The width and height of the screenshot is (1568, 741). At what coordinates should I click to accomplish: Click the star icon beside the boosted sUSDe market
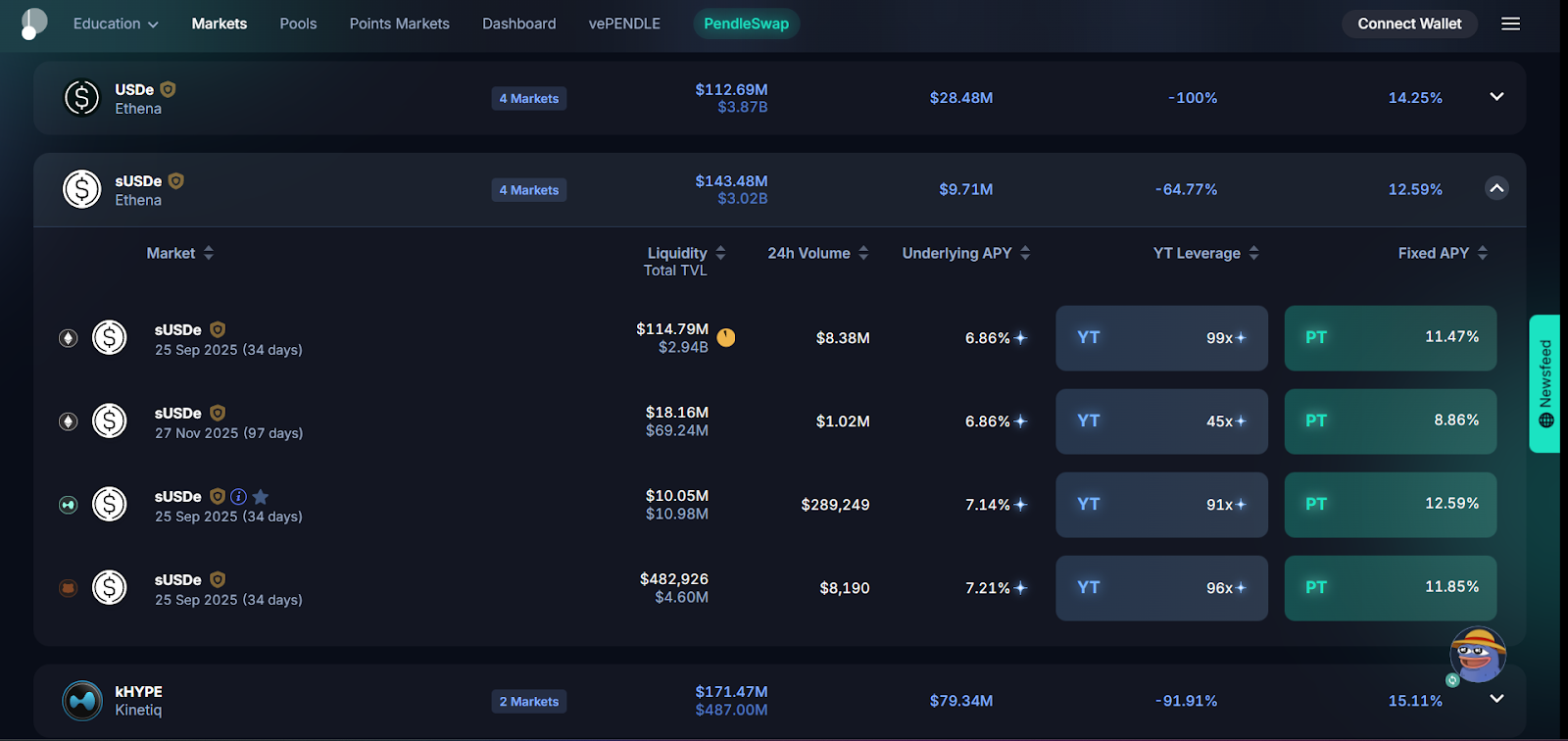coord(261,497)
